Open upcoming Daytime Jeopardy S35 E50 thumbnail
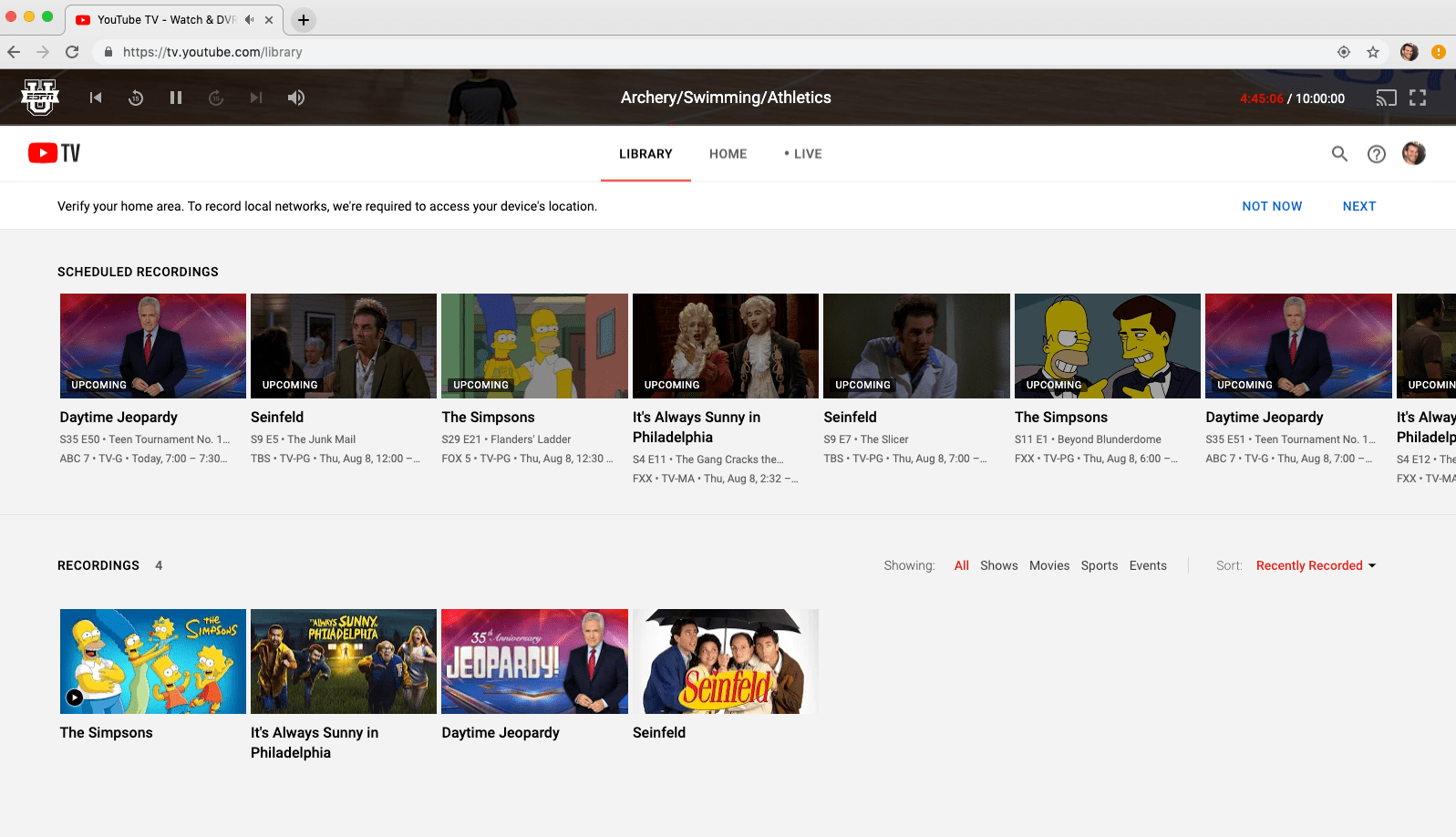This screenshot has height=837, width=1456. [153, 346]
